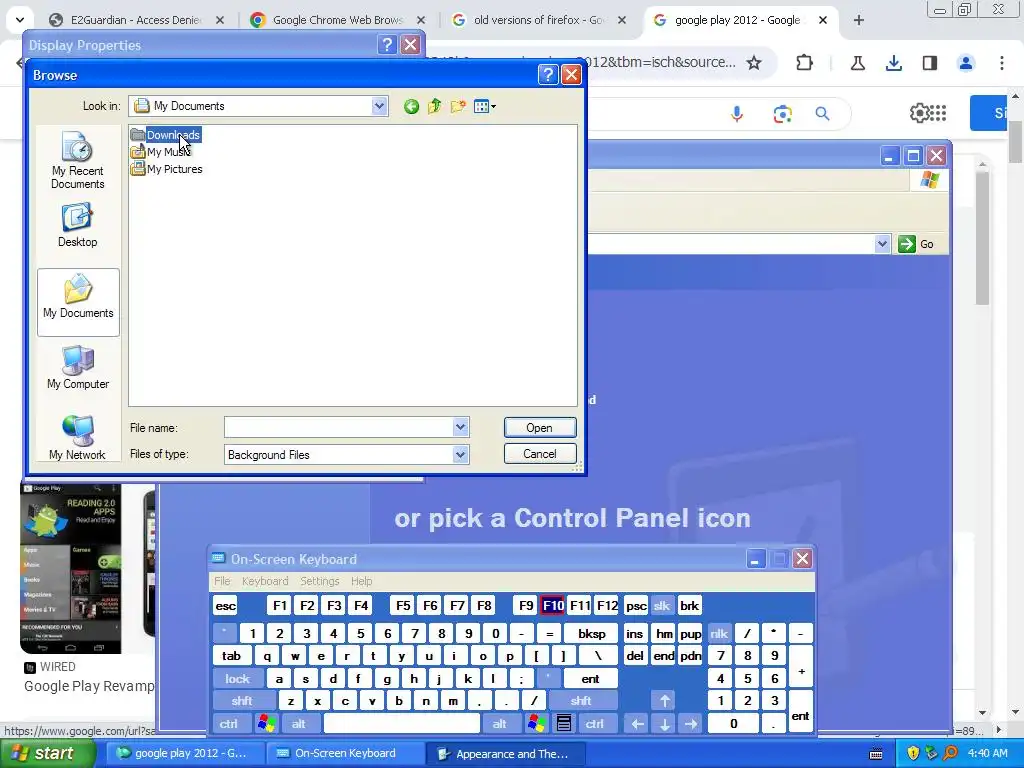Click the Cancel button in Browse dialog
This screenshot has width=1024, height=768.
tap(540, 454)
